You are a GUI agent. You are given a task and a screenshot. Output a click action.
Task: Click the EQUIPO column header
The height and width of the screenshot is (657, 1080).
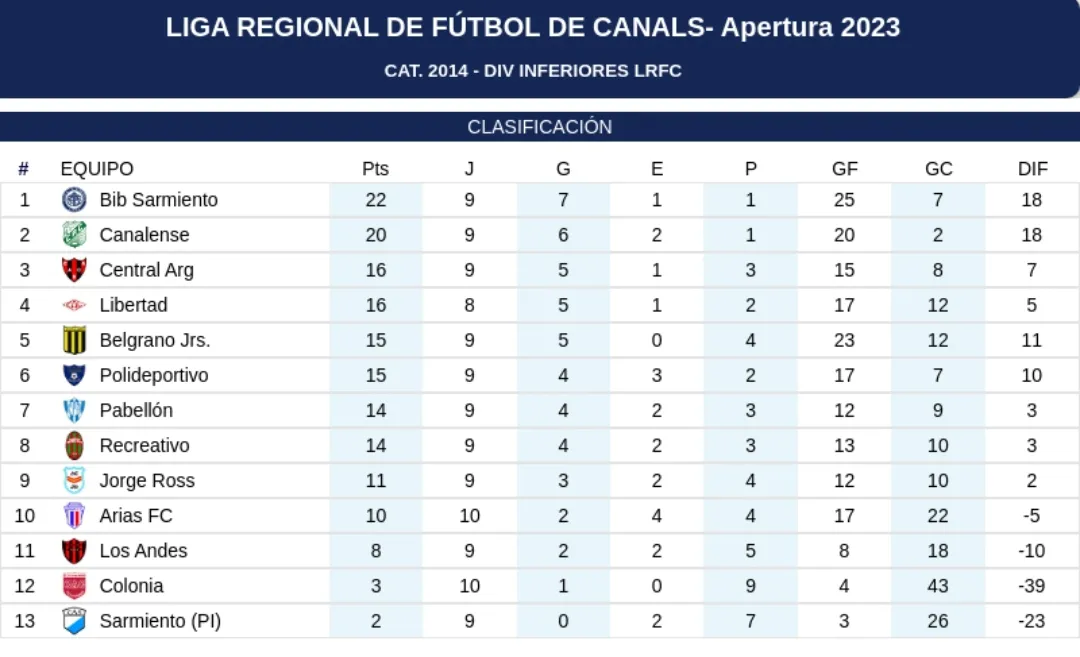pos(97,169)
